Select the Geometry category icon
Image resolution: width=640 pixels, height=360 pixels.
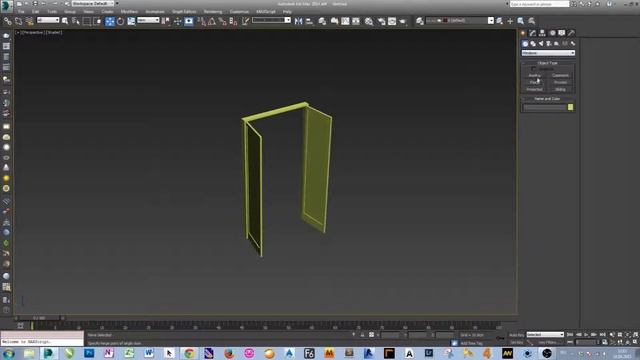pos(525,43)
